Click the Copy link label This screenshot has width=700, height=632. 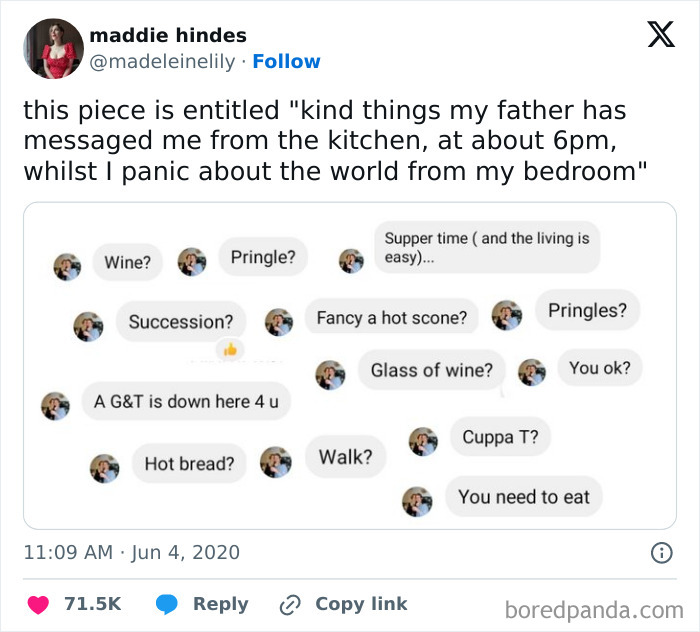click(361, 604)
